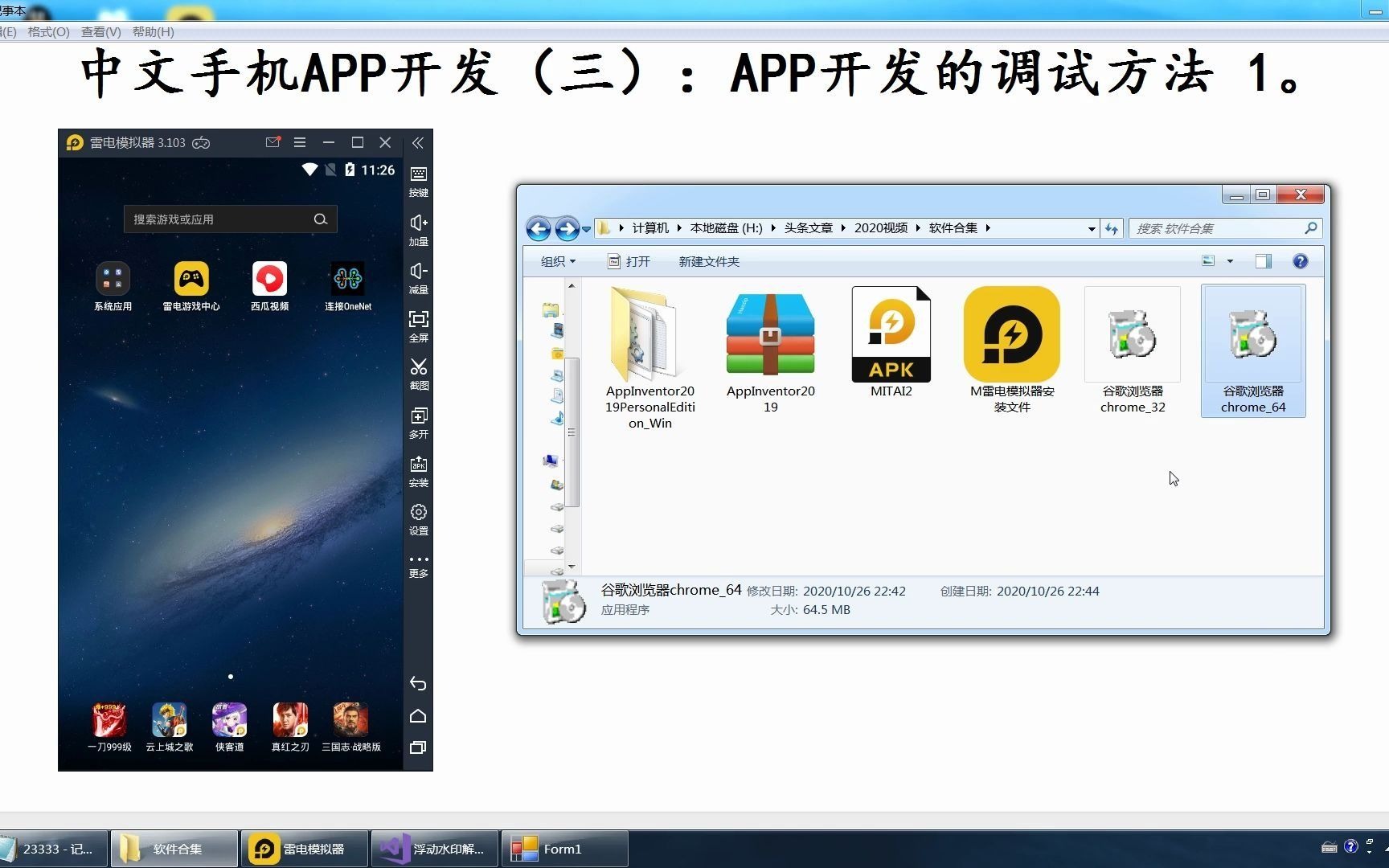This screenshot has width=1389, height=868.
Task: Tap the recent apps button in emulator
Action: click(418, 747)
